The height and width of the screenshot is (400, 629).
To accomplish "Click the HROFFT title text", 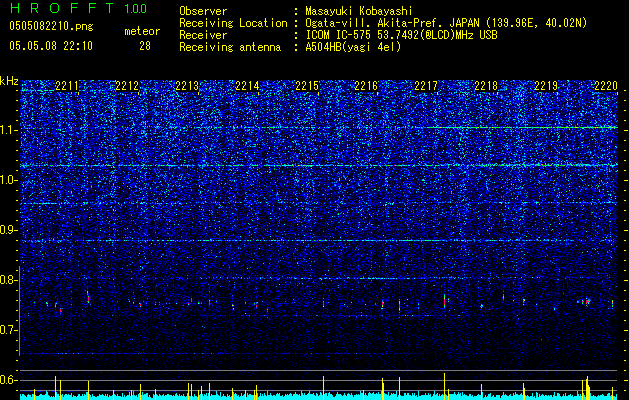I will click(62, 8).
